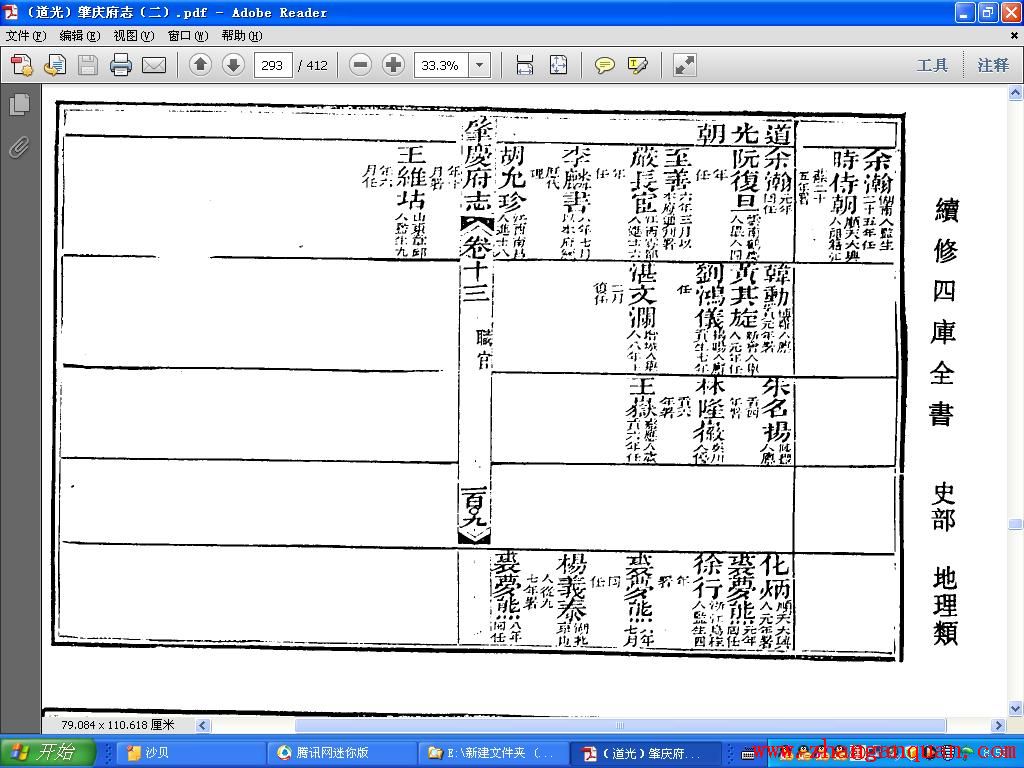Show attachments paperclip panel
The image size is (1024, 768).
coord(20,148)
